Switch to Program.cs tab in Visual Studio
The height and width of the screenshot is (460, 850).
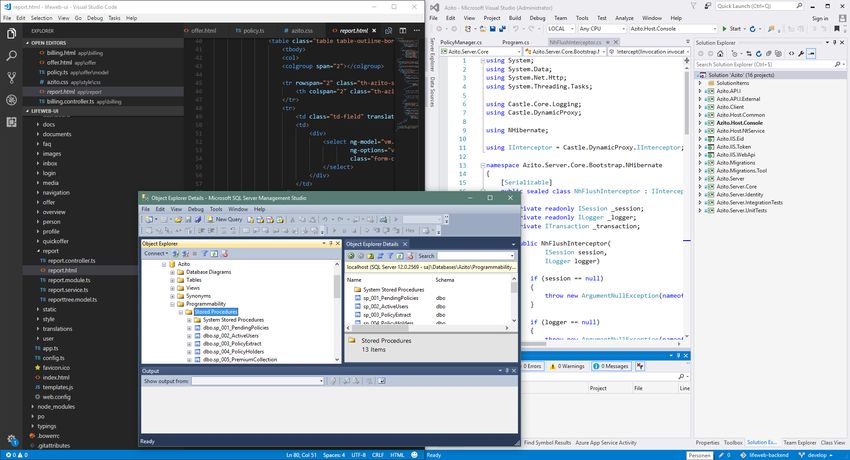tap(516, 42)
